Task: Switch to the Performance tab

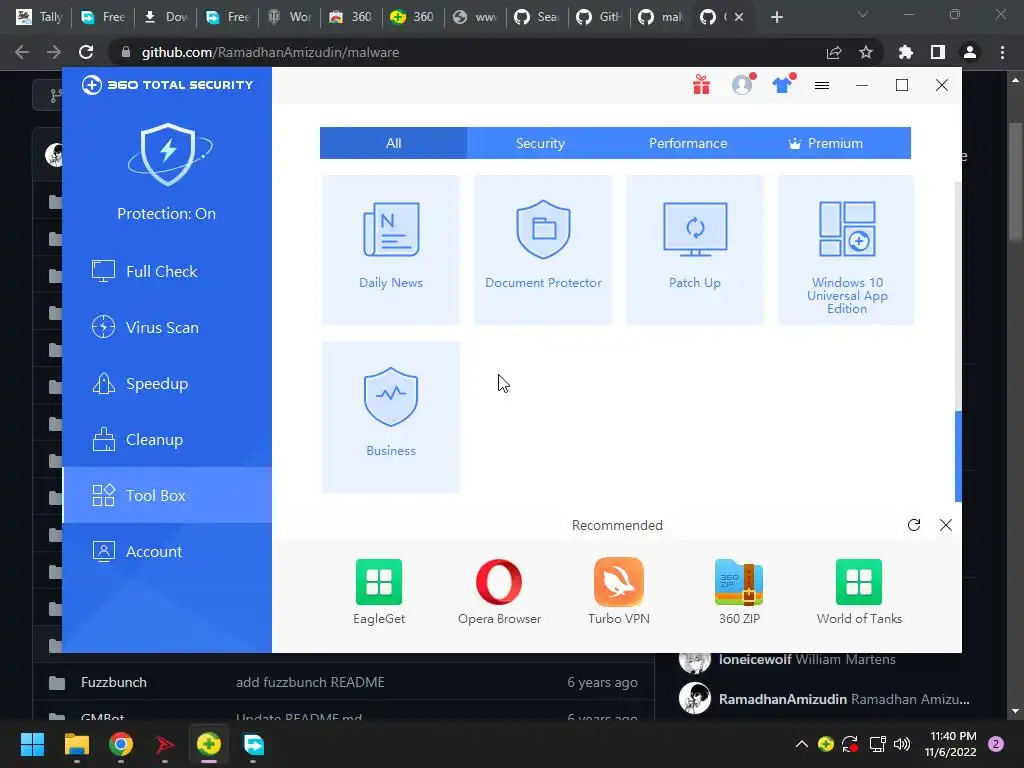Action: click(688, 143)
